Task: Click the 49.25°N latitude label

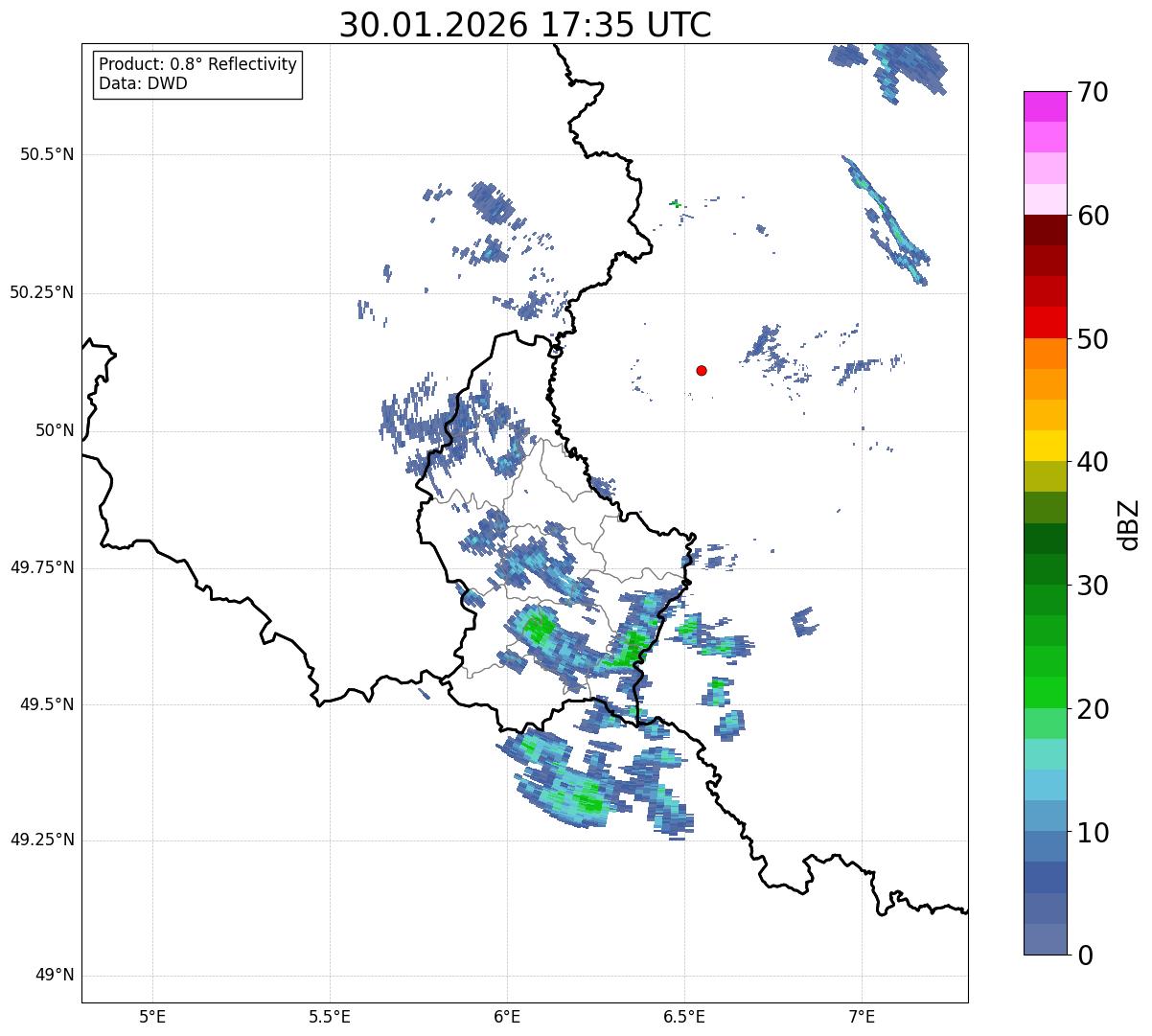Action: tap(42, 840)
